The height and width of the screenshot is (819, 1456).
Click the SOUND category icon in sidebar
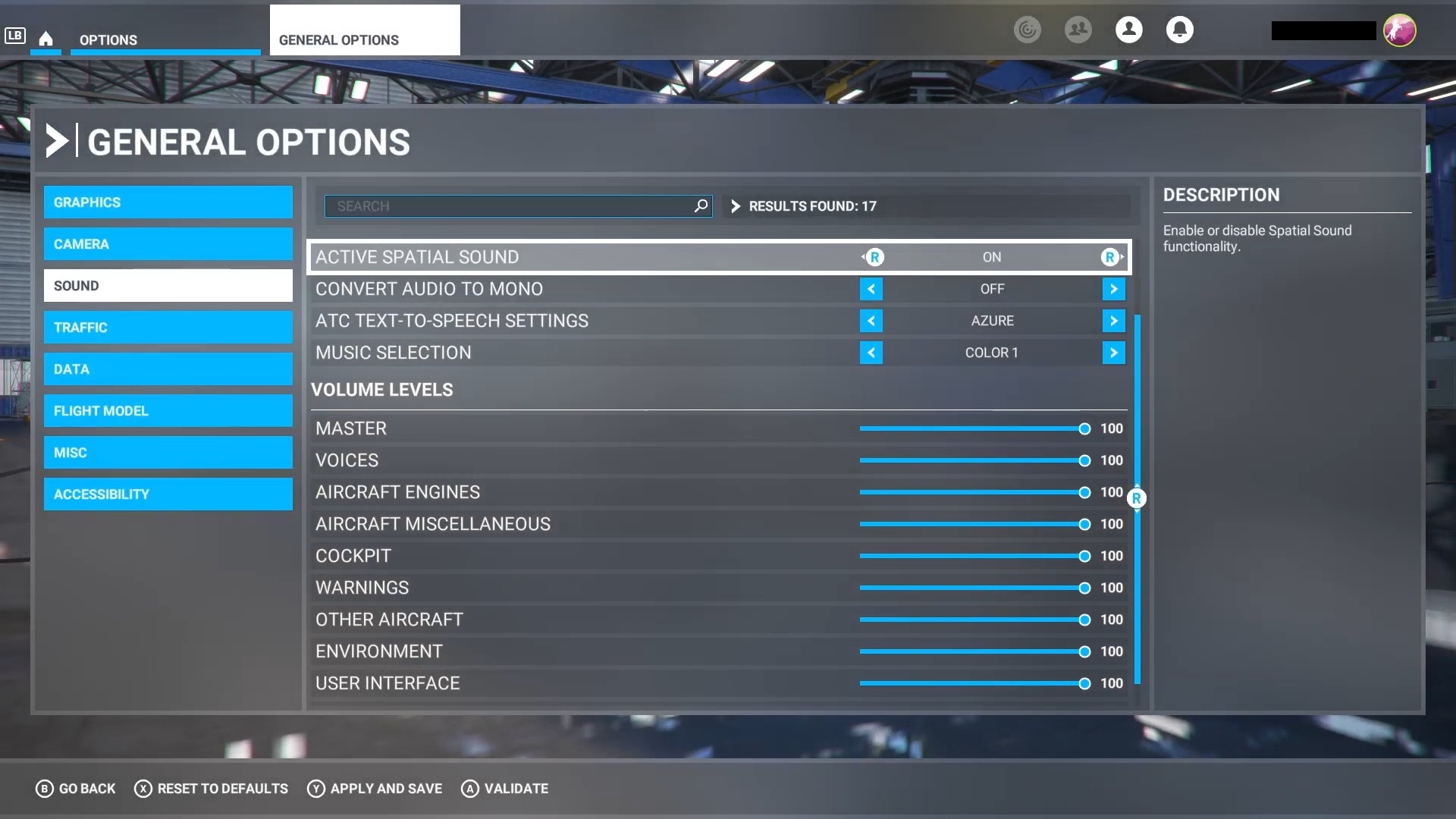pyautogui.click(x=168, y=285)
